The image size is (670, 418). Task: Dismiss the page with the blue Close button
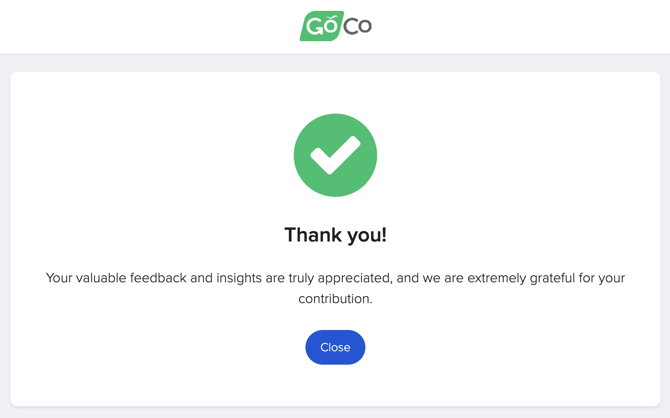click(x=335, y=347)
